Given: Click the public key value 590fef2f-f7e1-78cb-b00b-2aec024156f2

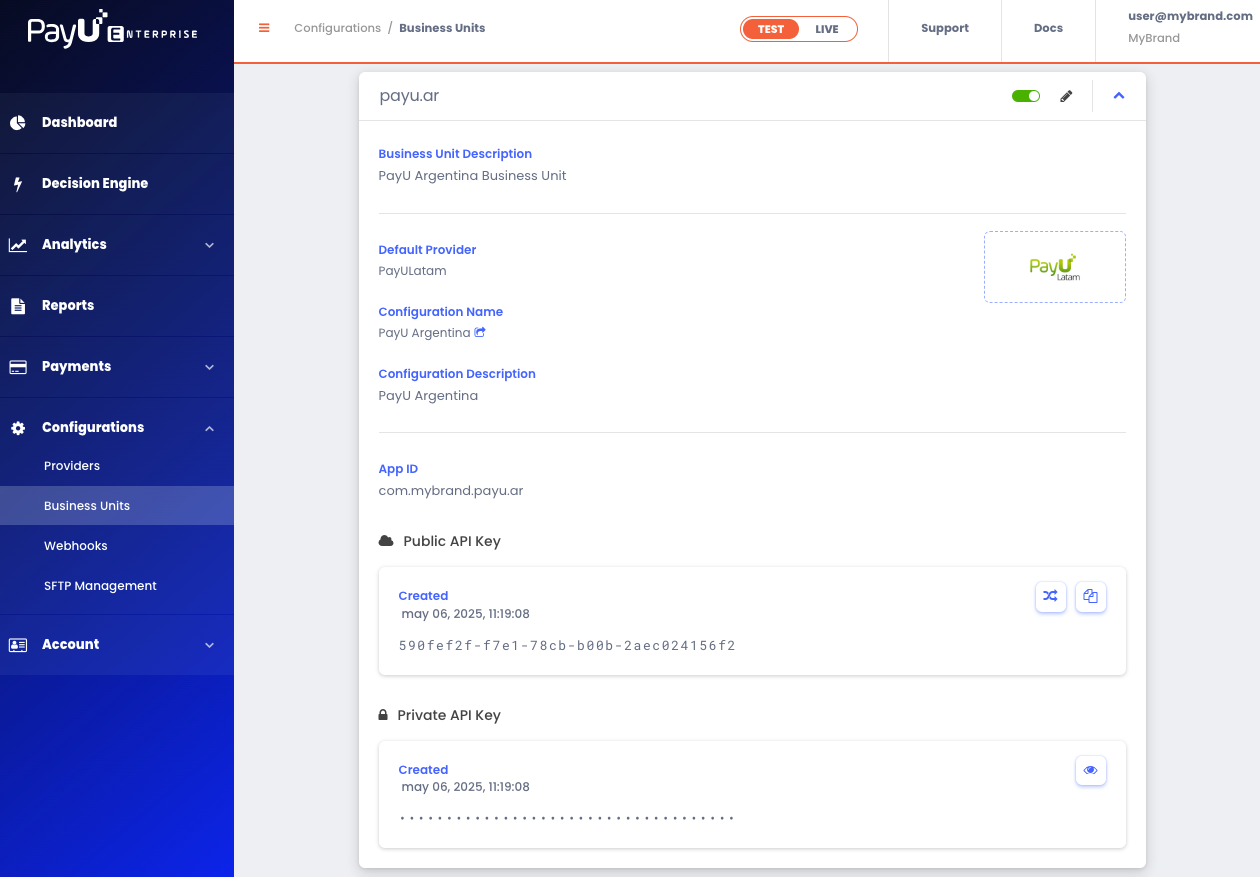Looking at the screenshot, I should pyautogui.click(x=567, y=646).
